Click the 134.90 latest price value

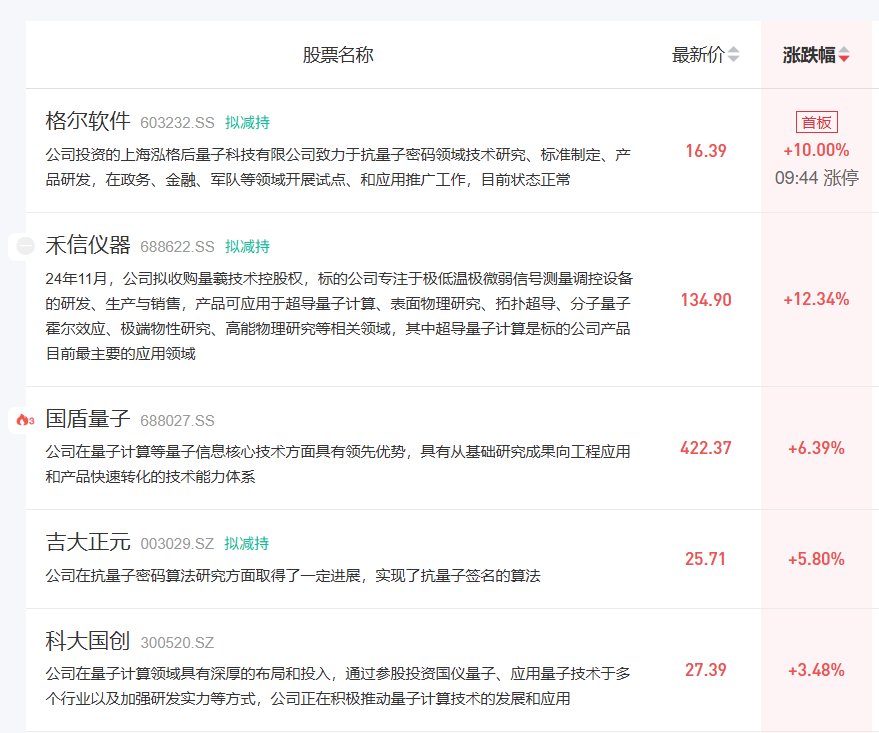click(x=706, y=300)
